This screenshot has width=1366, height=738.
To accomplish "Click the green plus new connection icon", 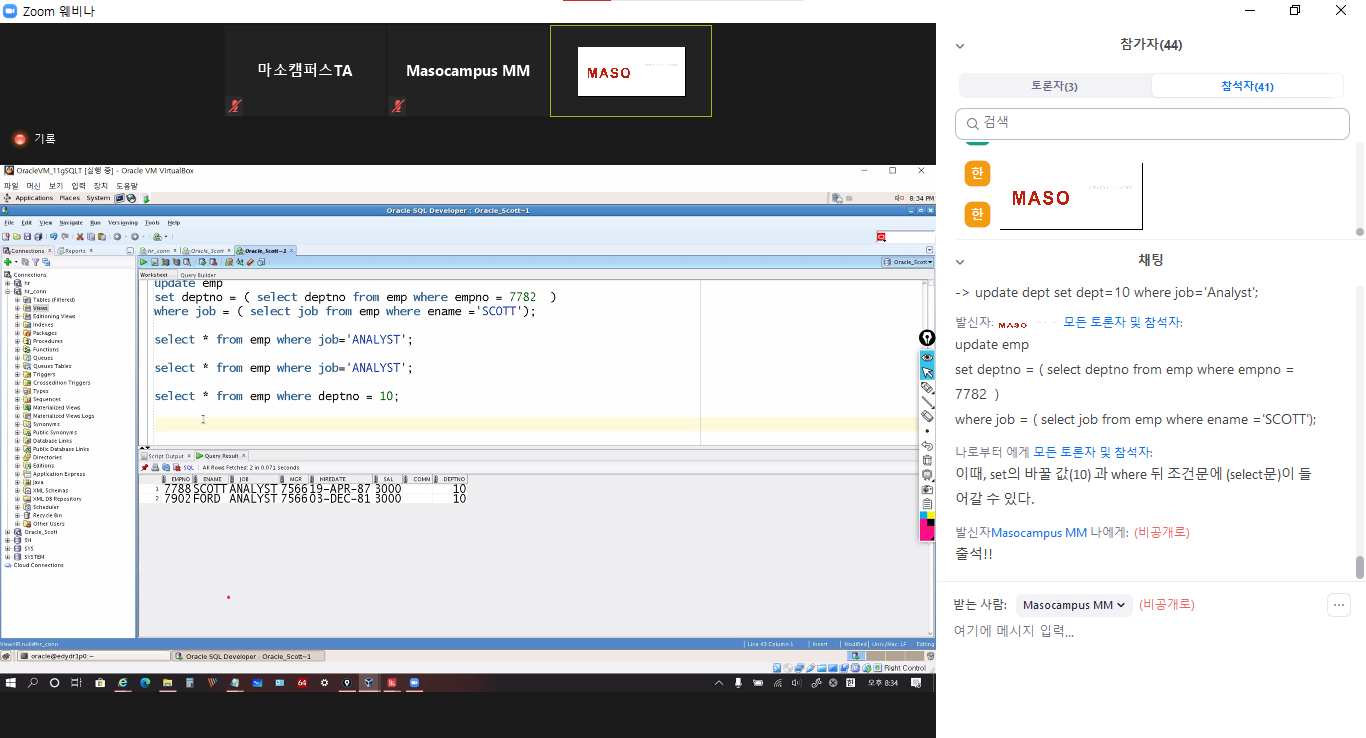I will 8,262.
